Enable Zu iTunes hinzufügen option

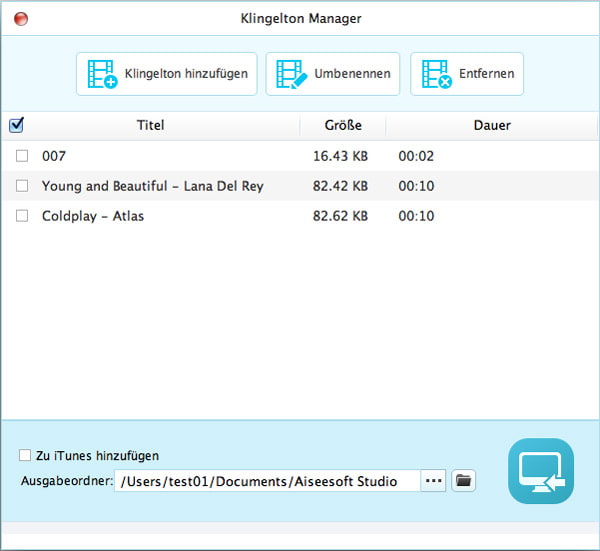coord(25,456)
